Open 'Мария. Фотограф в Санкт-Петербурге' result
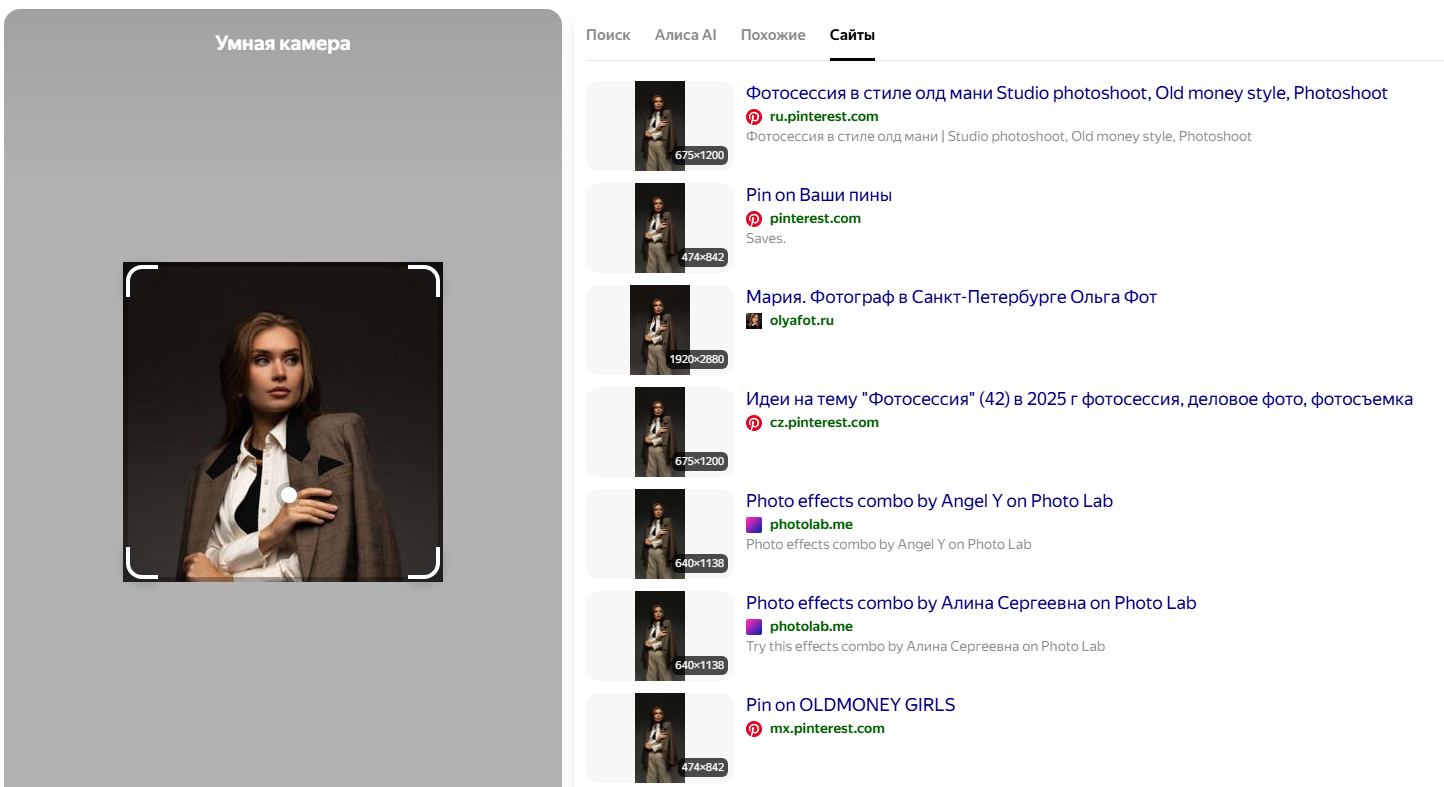Image resolution: width=1444 pixels, height=787 pixels. coord(951,297)
